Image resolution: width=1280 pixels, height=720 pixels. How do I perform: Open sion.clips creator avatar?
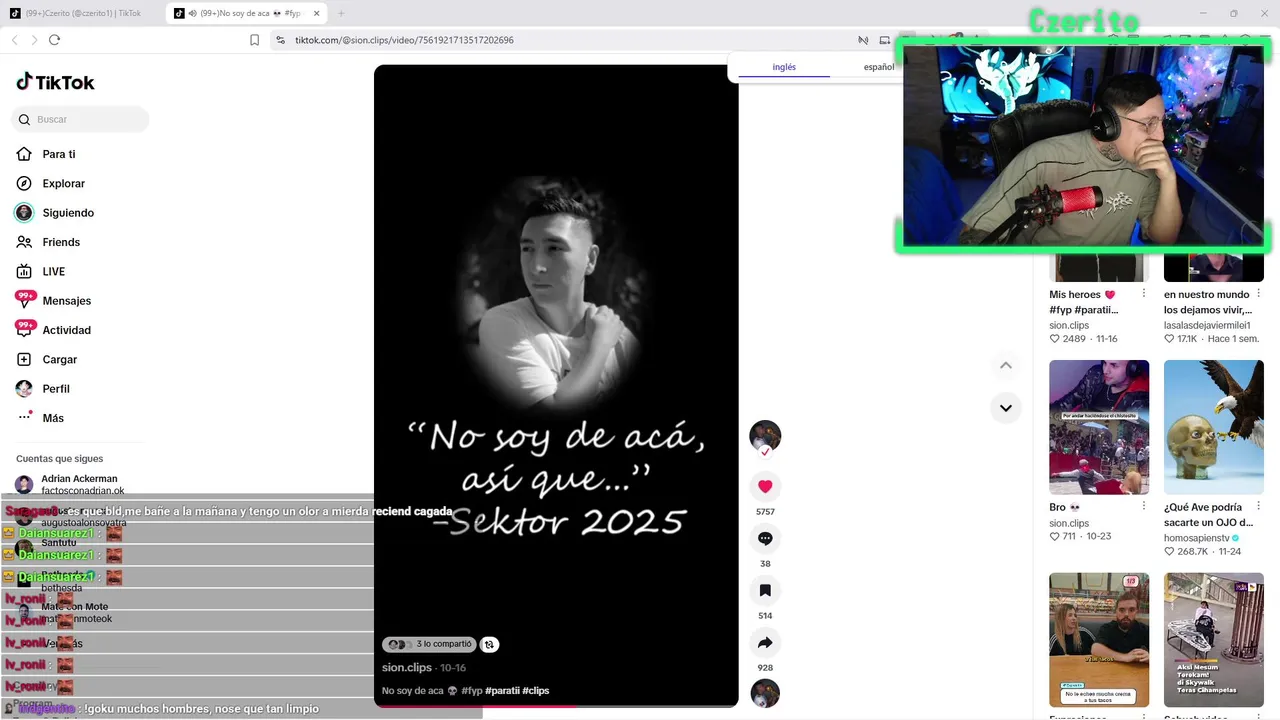tap(765, 436)
